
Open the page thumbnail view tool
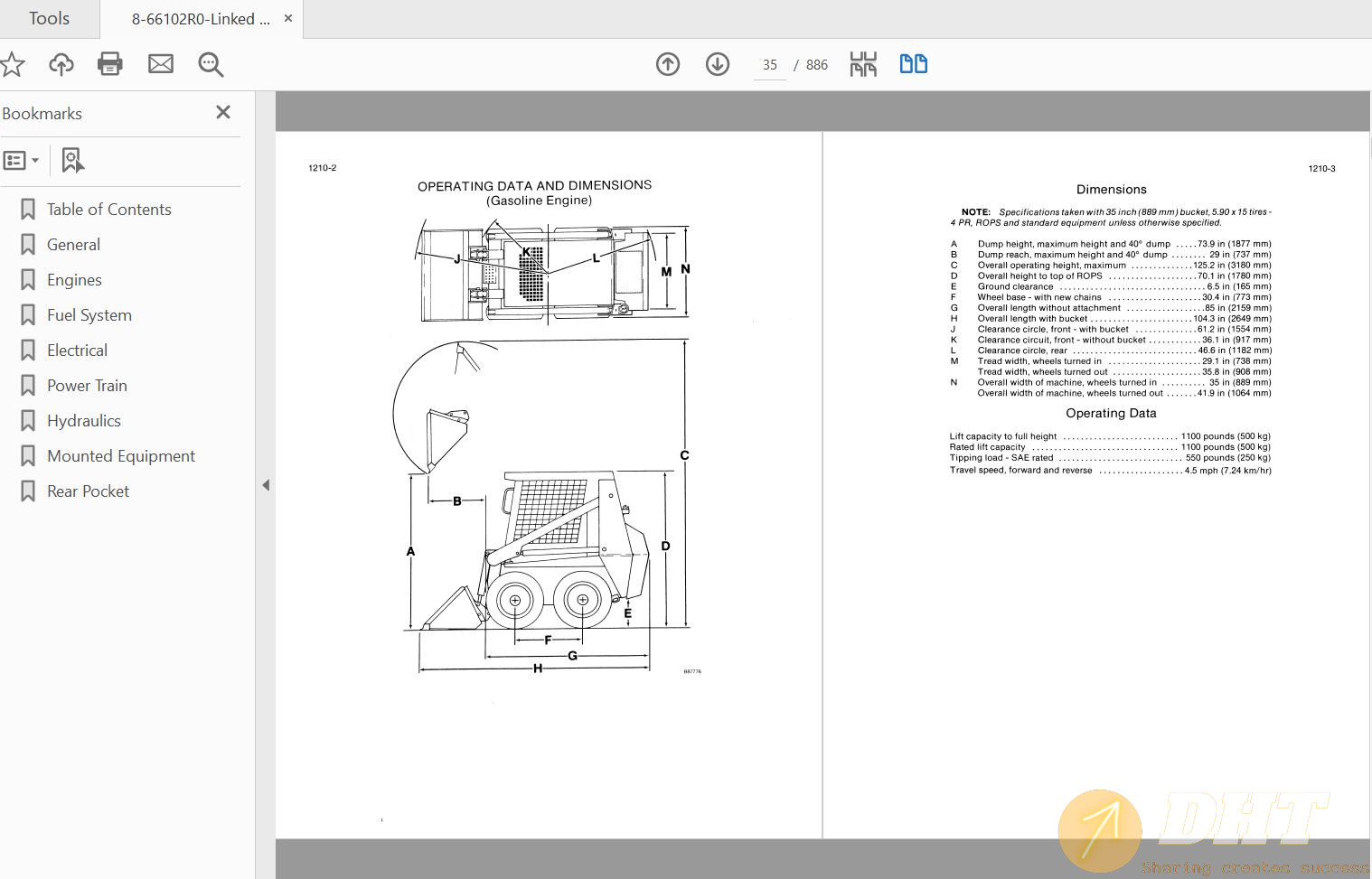tap(862, 64)
